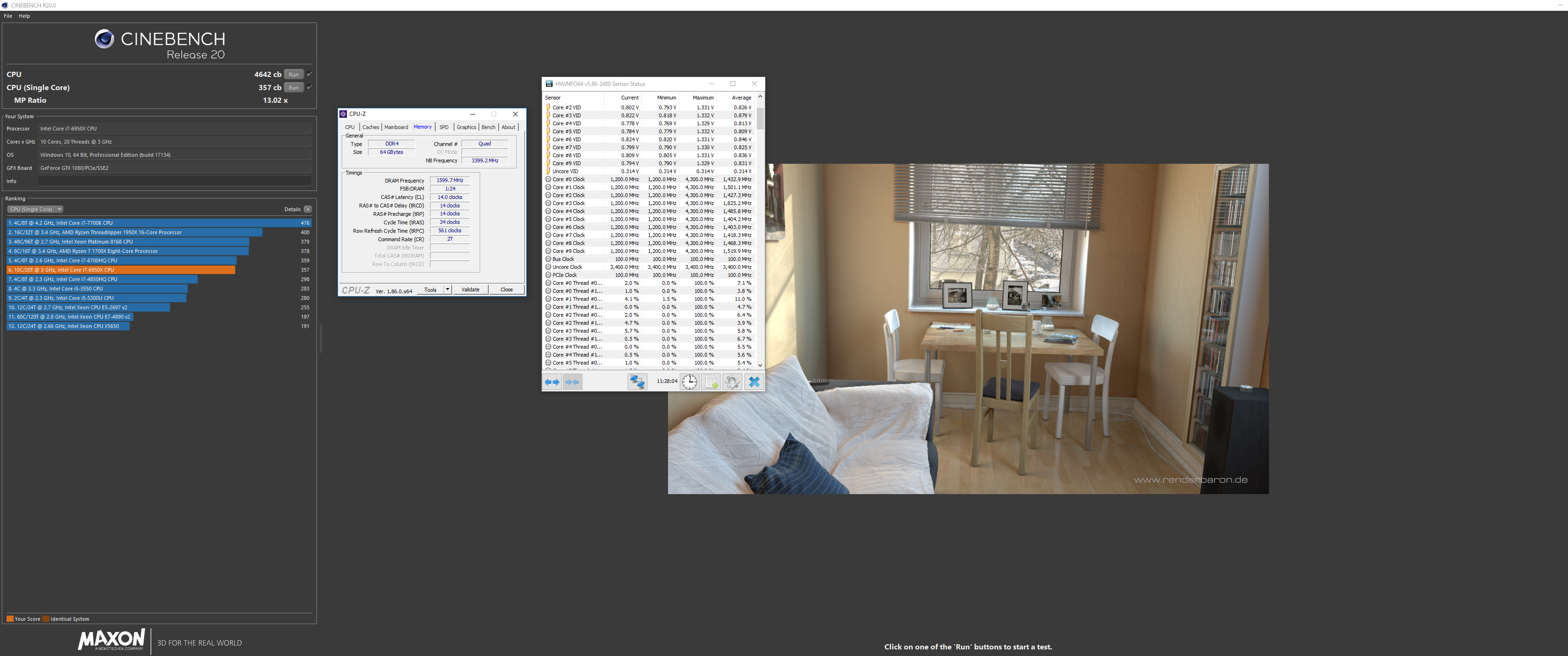Click HWiNFO clock reset timer icon
The height and width of the screenshot is (656, 1568).
689,381
